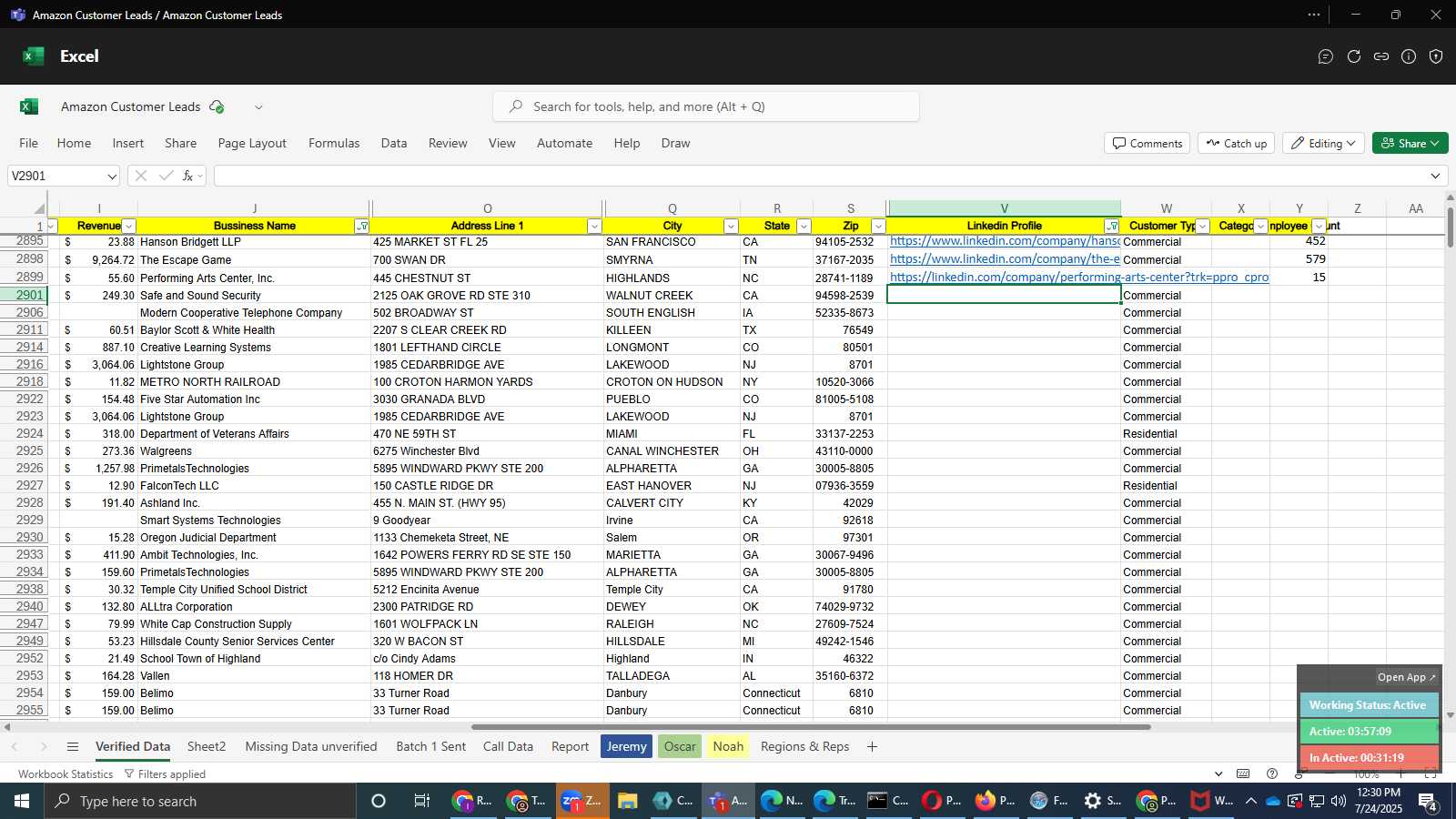Open Task View on taskbar
Viewport: 1456px width, 819px height.
(x=421, y=801)
